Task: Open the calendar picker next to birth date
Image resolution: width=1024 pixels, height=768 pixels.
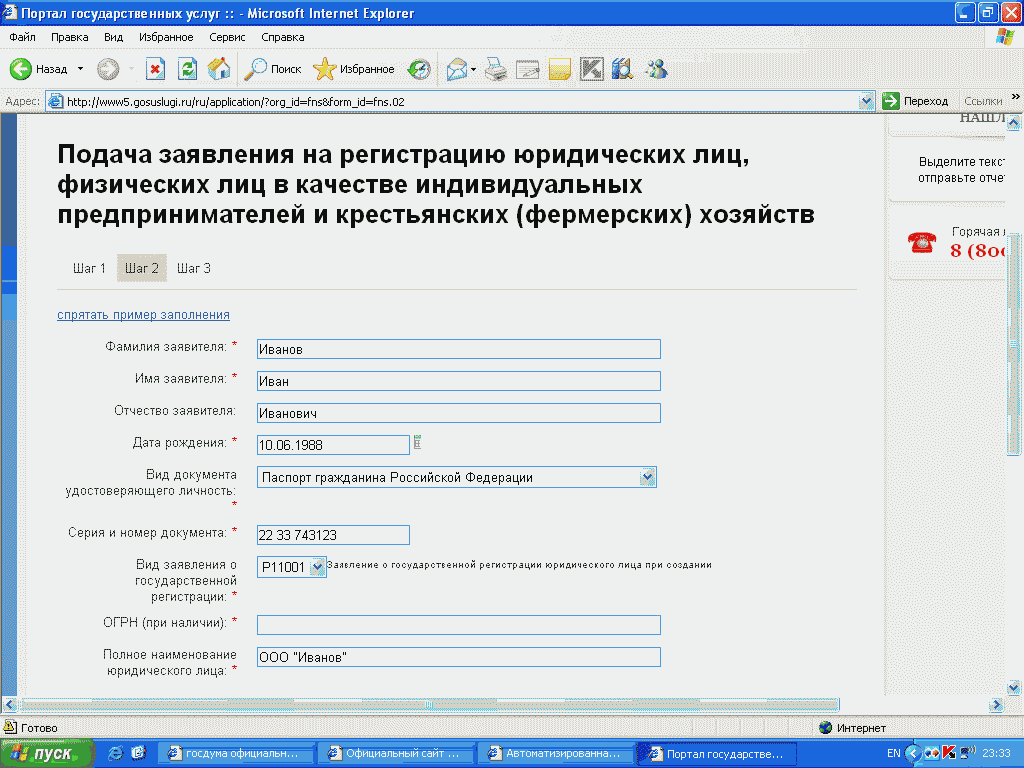Action: click(417, 443)
